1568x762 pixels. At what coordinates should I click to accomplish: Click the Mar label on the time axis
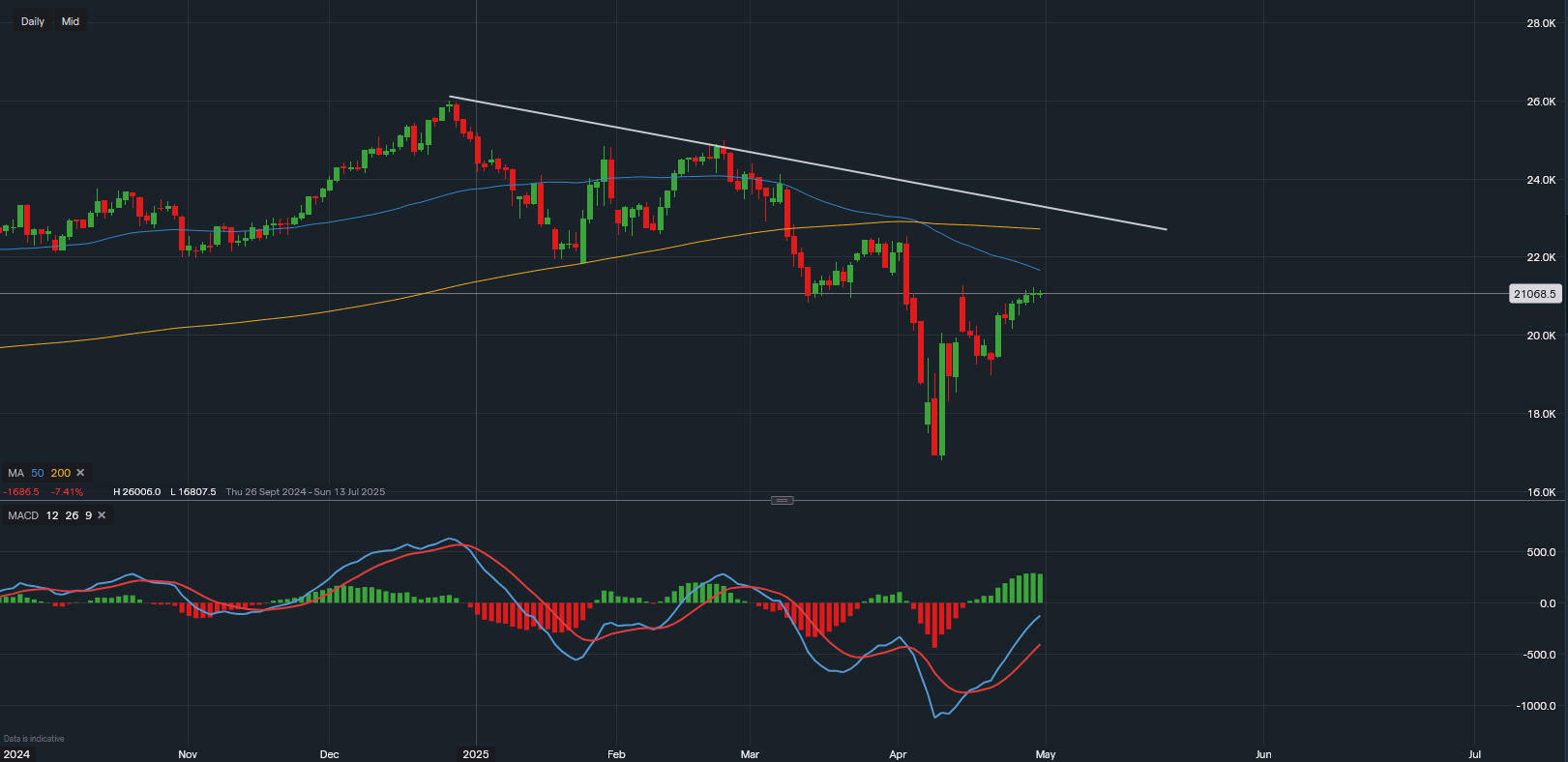pyautogui.click(x=750, y=754)
